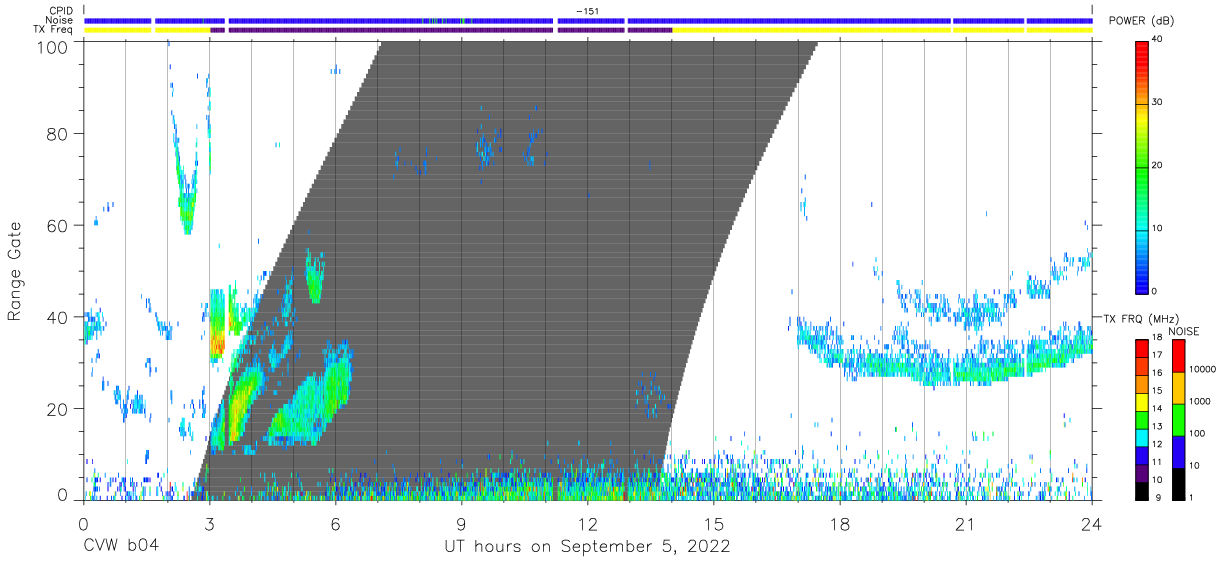
Task: Click the "TX Freq" row label
Action: click(x=54, y=30)
